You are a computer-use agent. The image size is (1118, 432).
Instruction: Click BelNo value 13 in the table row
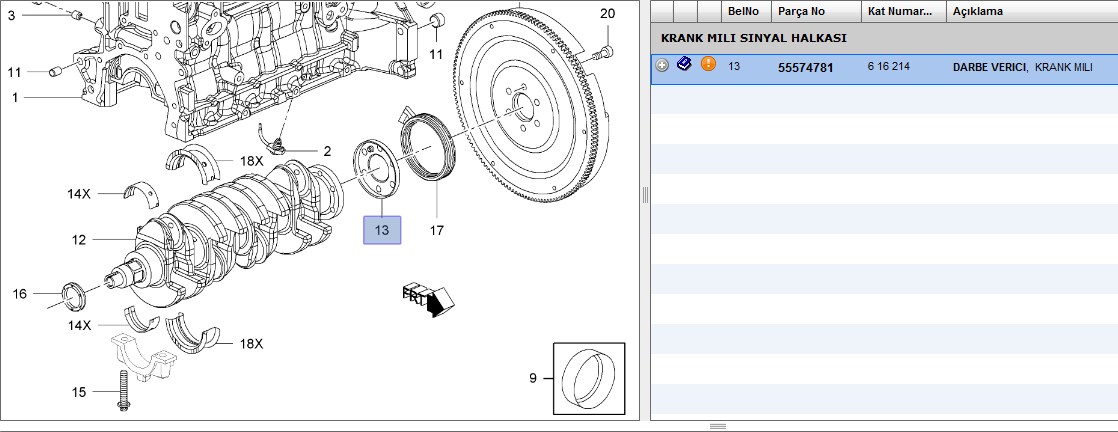pyautogui.click(x=734, y=66)
